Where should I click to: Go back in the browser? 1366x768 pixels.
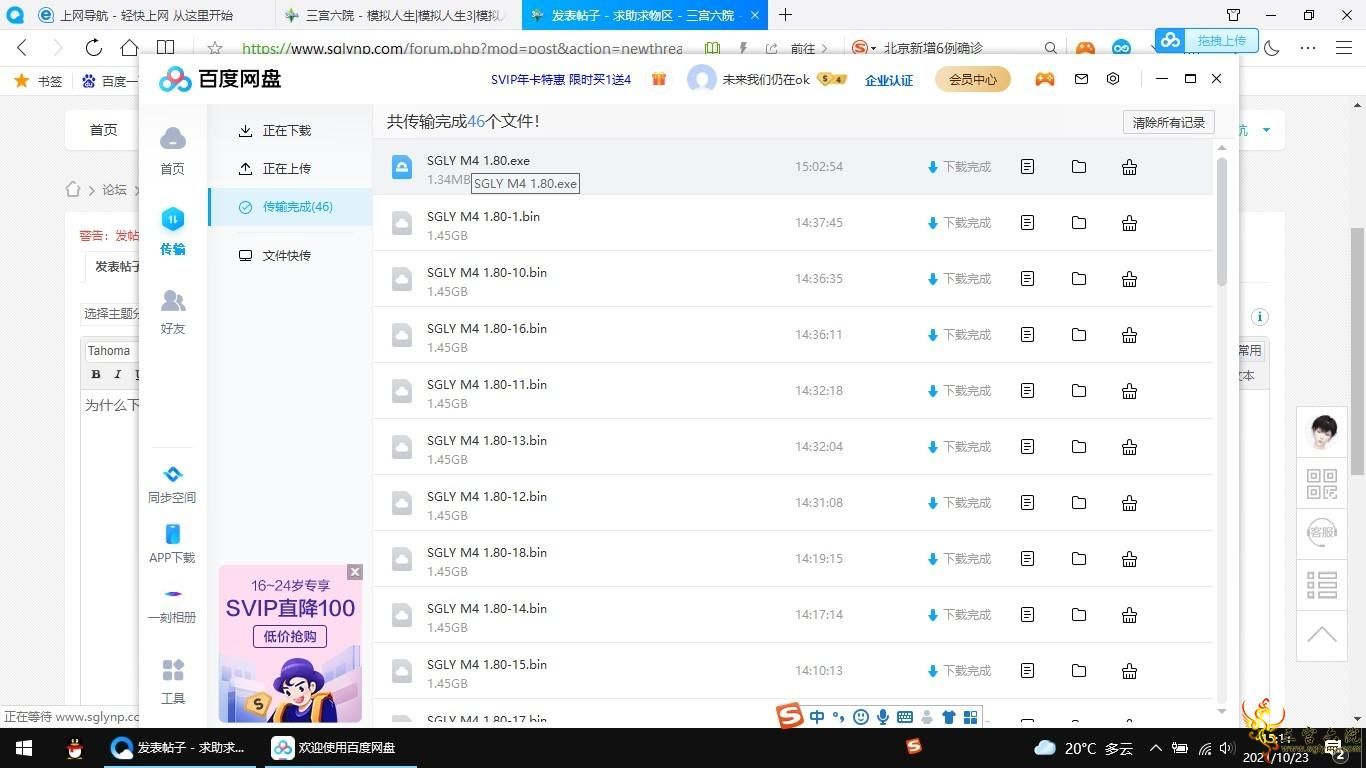click(22, 47)
